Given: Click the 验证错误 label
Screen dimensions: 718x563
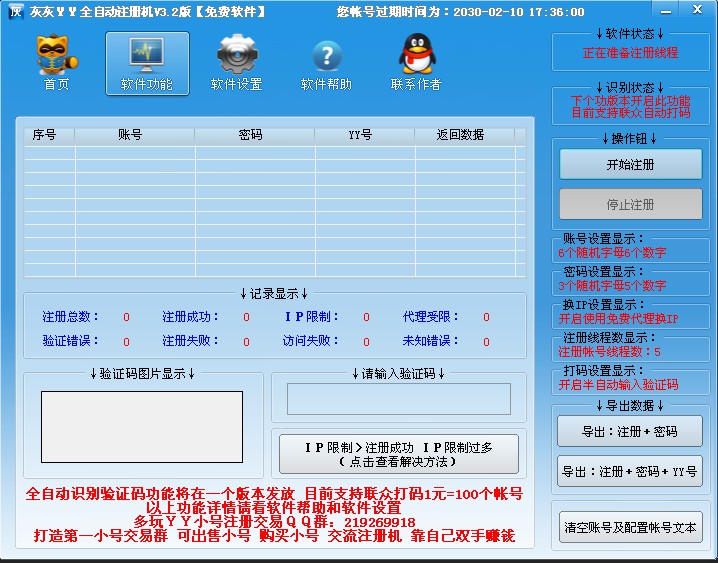Looking at the screenshot, I should coord(70,341).
